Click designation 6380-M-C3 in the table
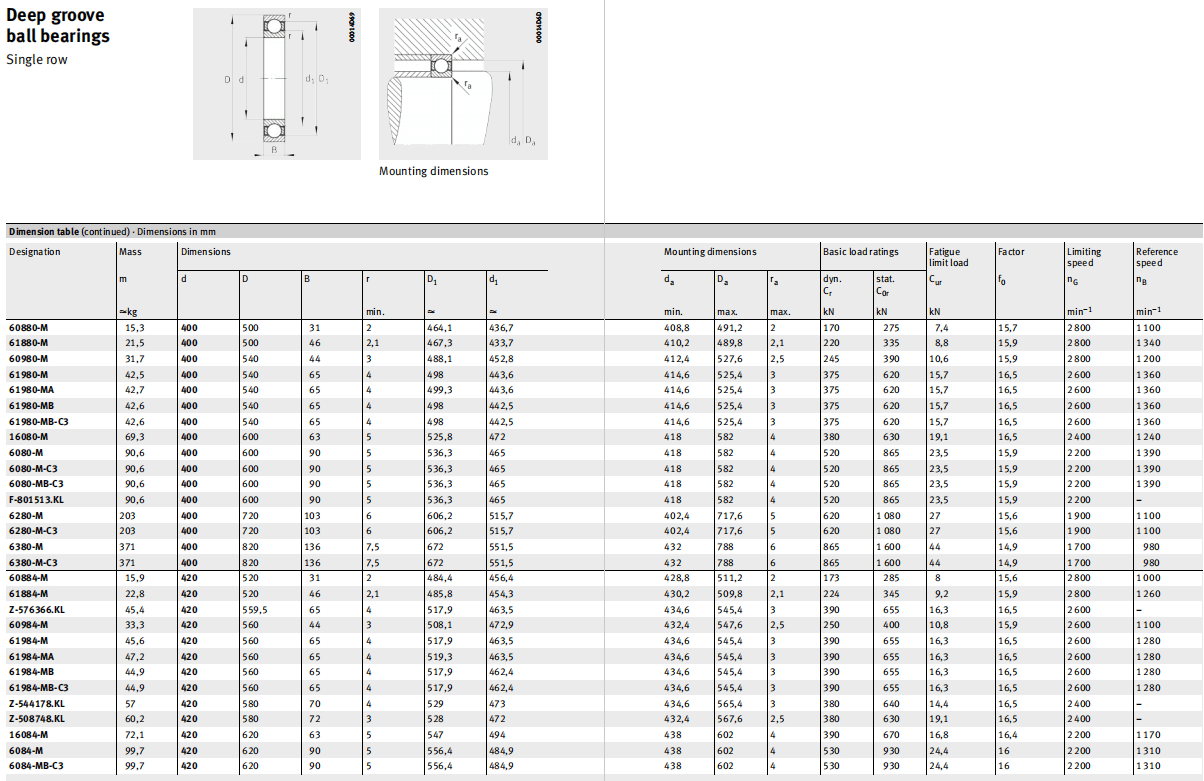This screenshot has height=781, width=1204. pyautogui.click(x=33, y=562)
